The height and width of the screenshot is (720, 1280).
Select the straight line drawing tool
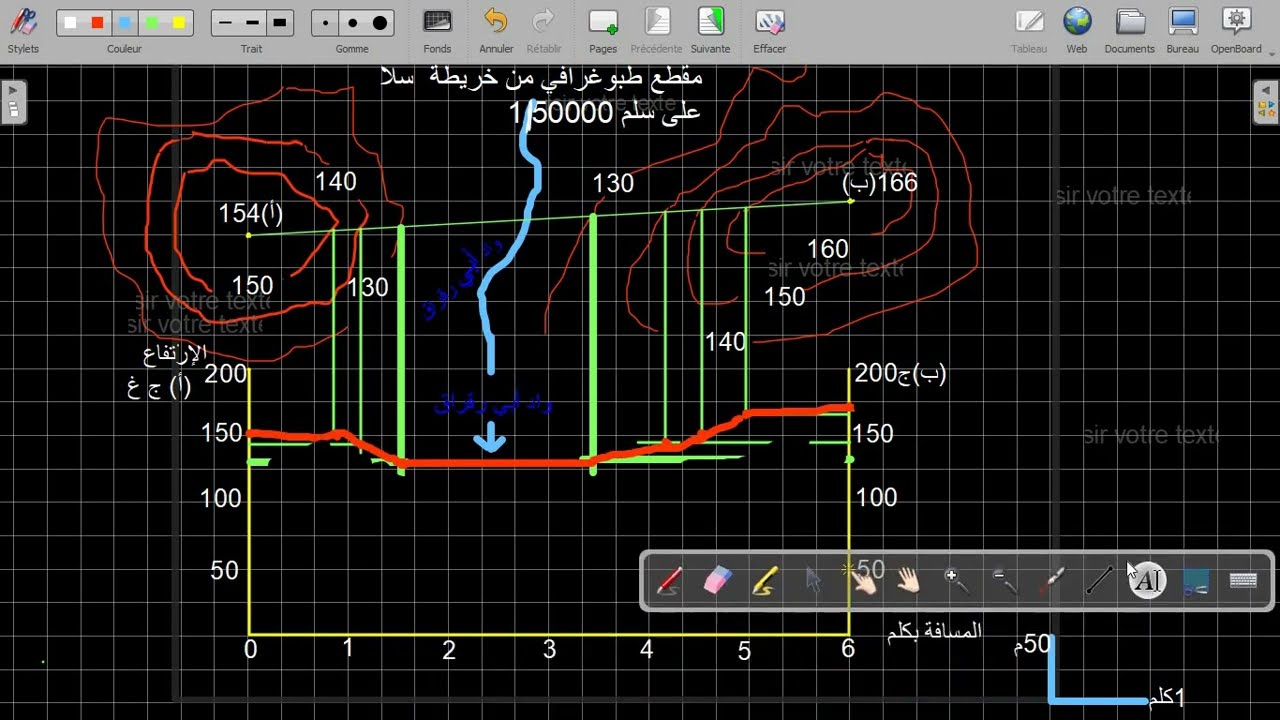tap(1099, 580)
